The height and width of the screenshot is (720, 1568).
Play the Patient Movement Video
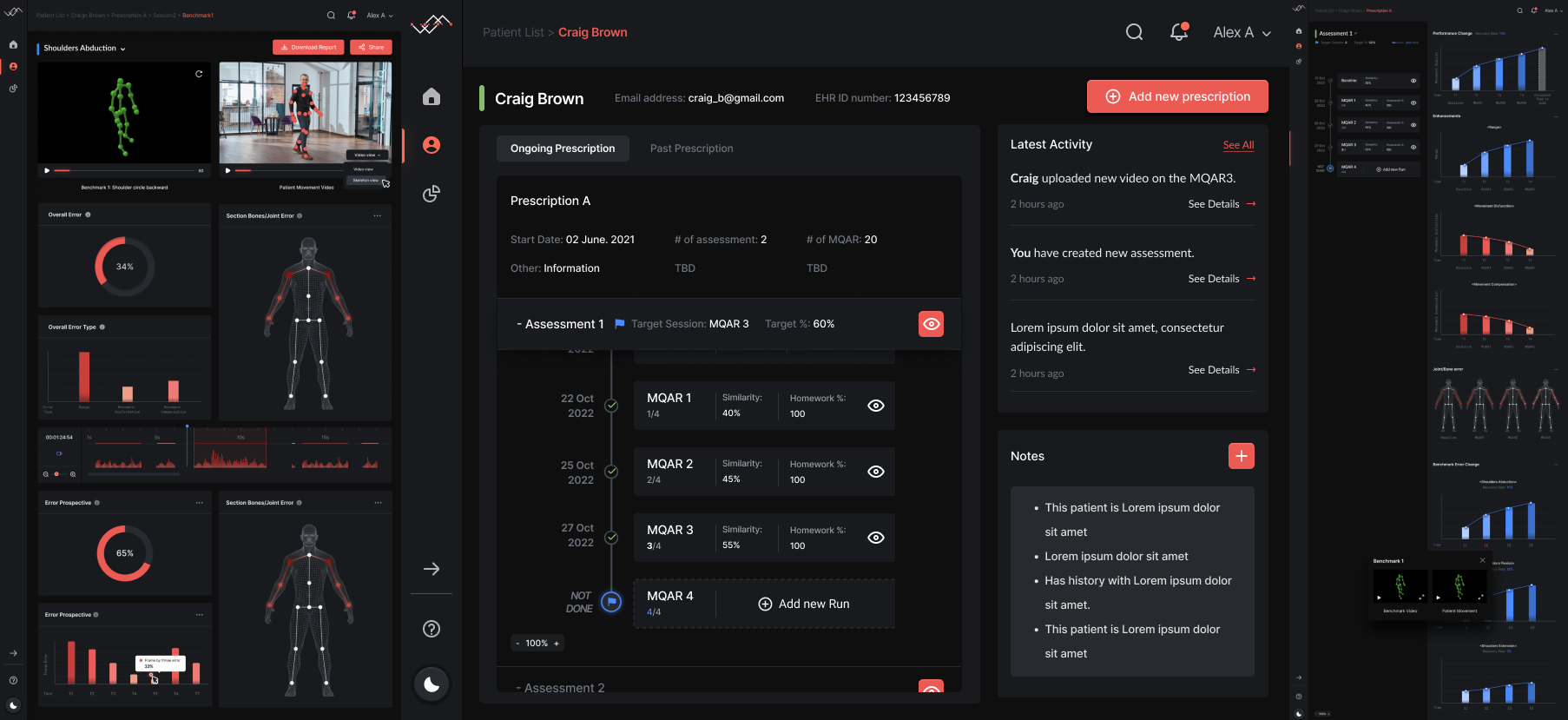click(228, 170)
